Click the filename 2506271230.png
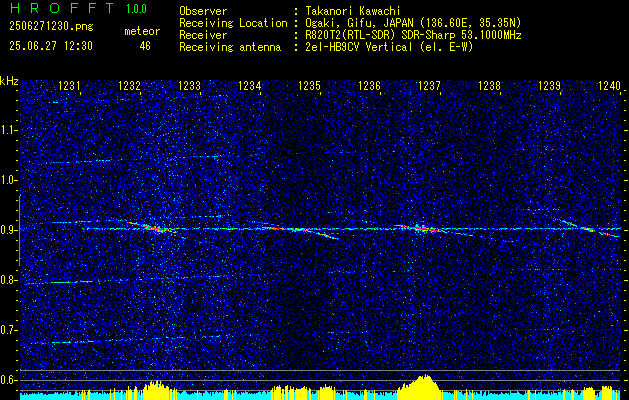The height and width of the screenshot is (400, 629). point(51,27)
